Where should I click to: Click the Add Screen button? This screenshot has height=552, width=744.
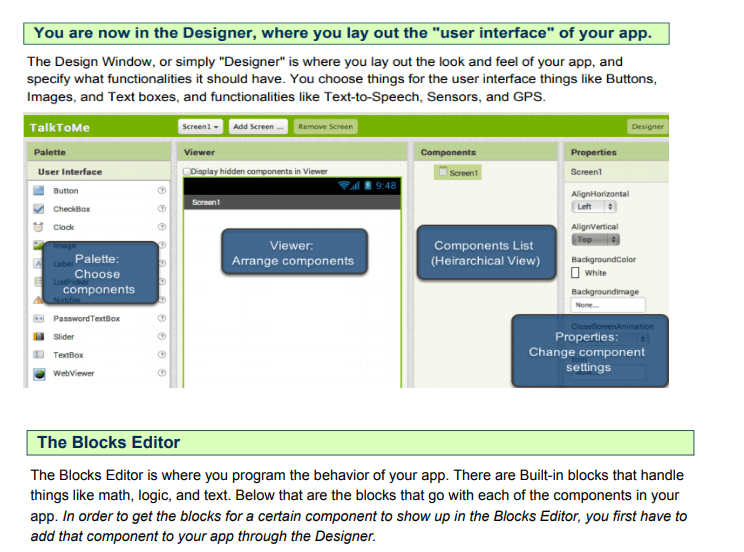pyautogui.click(x=258, y=127)
